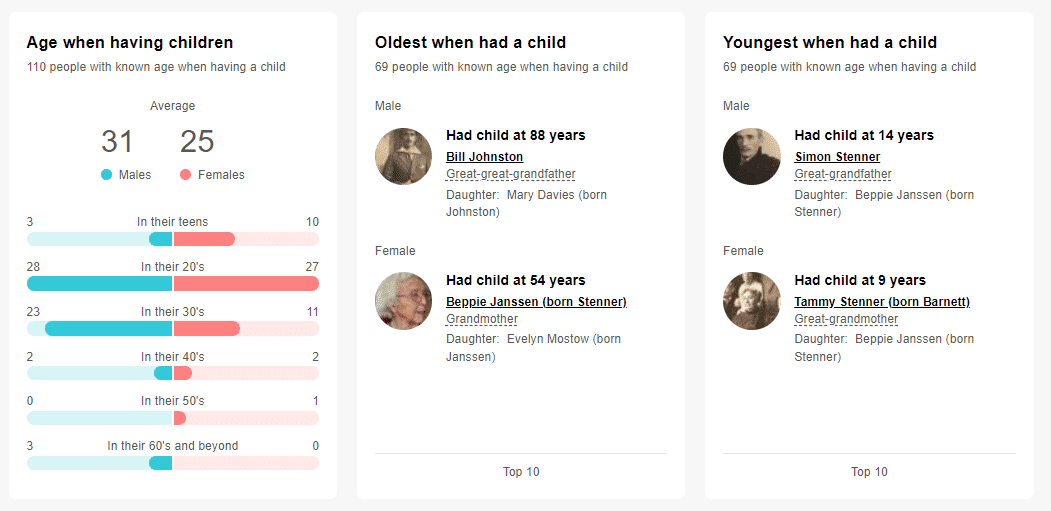Viewport: 1051px width, 511px height.
Task: Show Top 10 oldest parents
Action: click(x=520, y=472)
